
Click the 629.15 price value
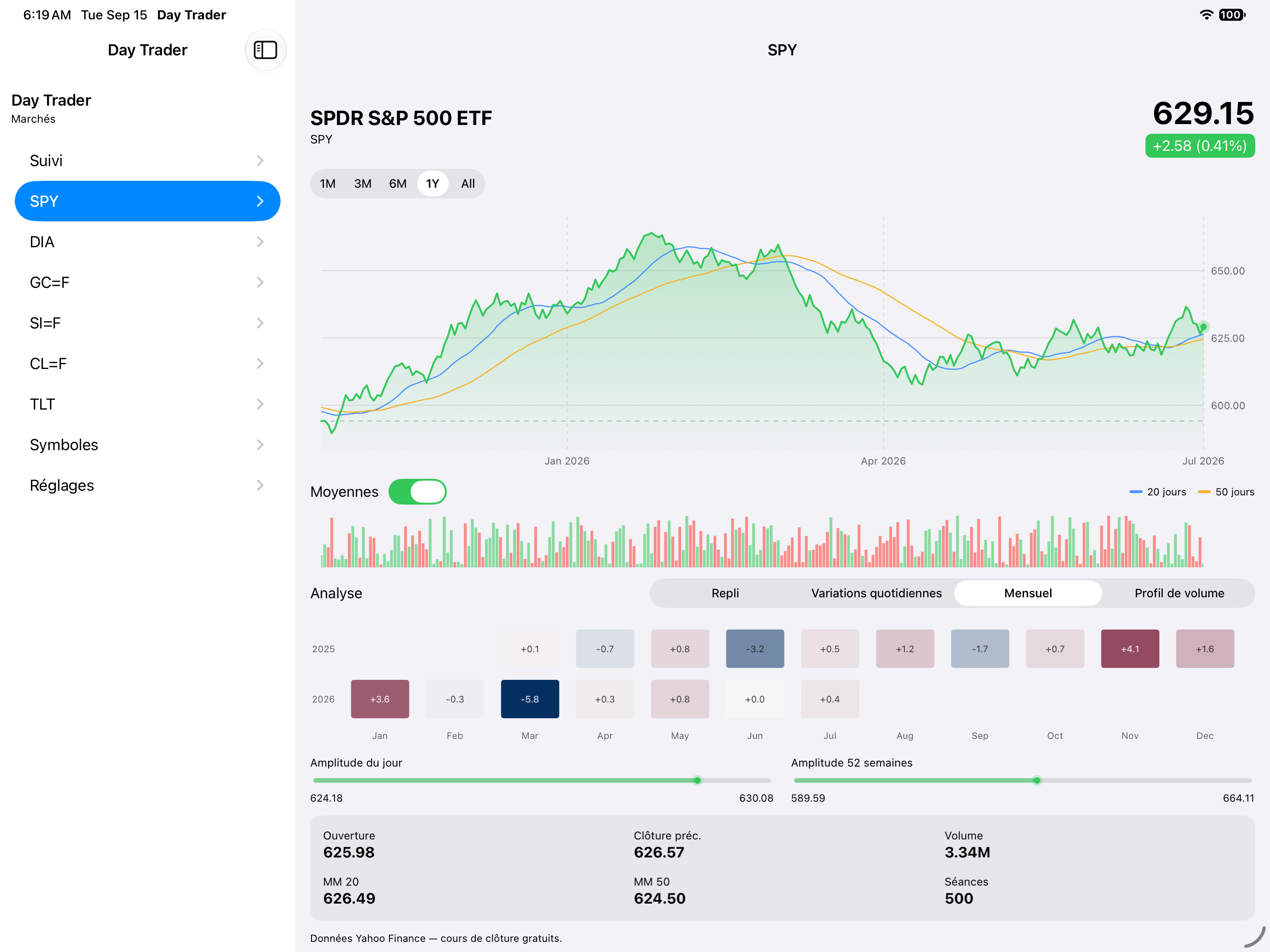click(x=1204, y=113)
